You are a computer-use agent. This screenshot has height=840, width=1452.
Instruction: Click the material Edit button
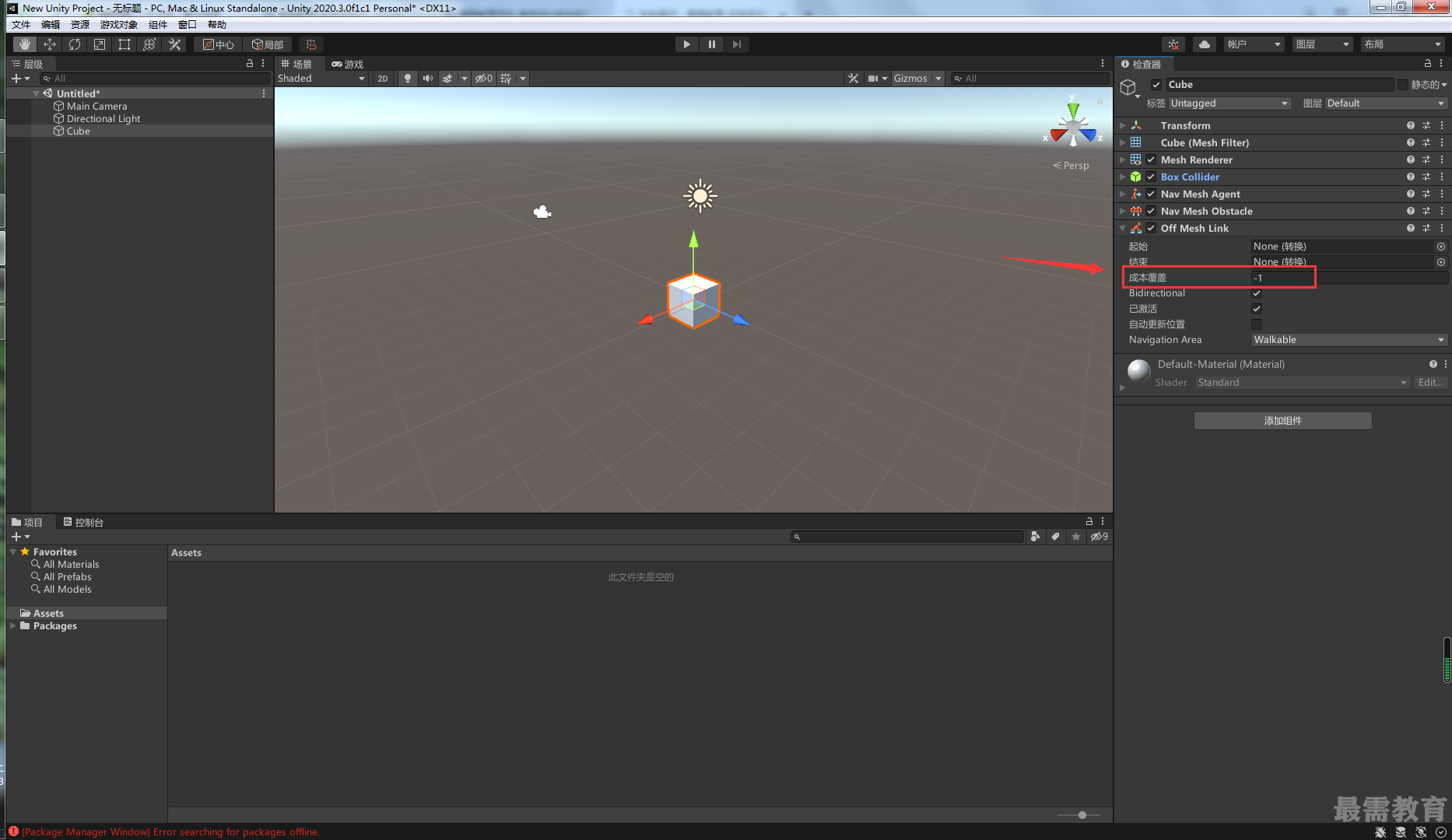tap(1430, 383)
